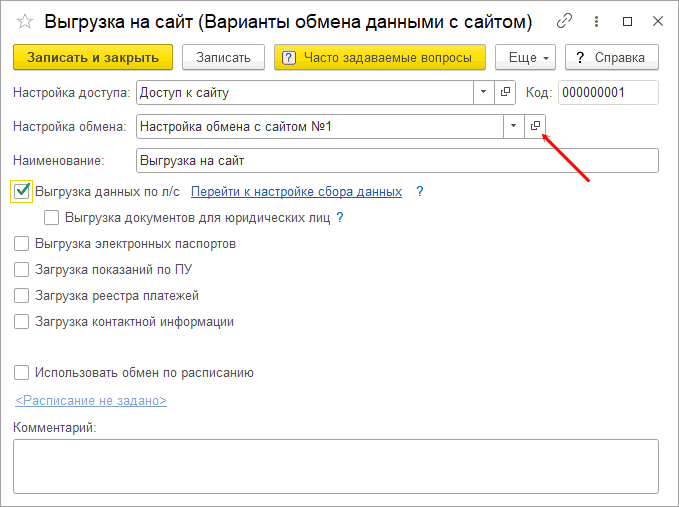
Task: Click into the "Комментарий" text area
Action: tap(335, 465)
